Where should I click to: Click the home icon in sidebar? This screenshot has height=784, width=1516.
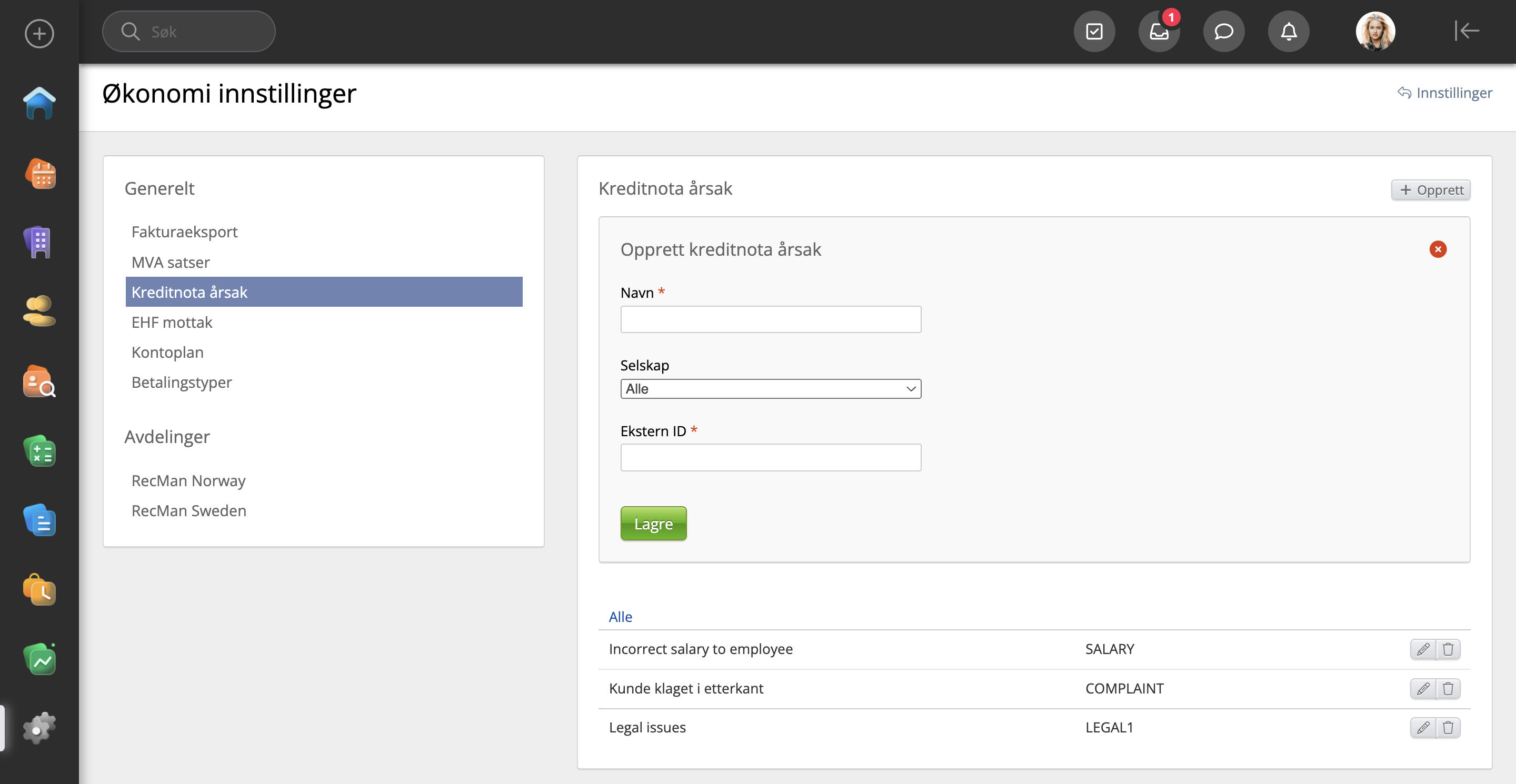pyautogui.click(x=39, y=103)
